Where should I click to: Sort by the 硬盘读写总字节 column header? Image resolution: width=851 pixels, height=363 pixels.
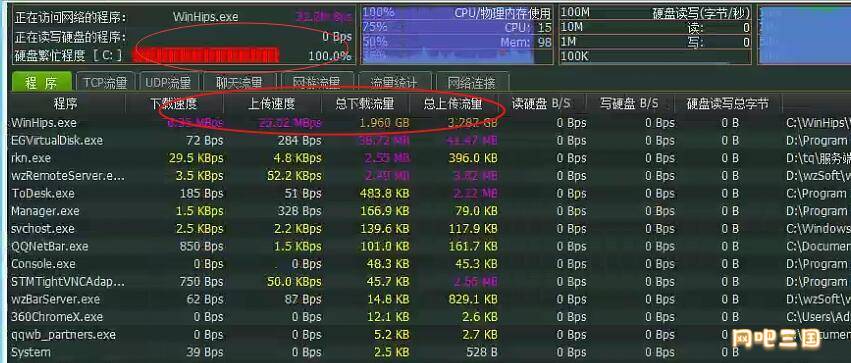728,103
